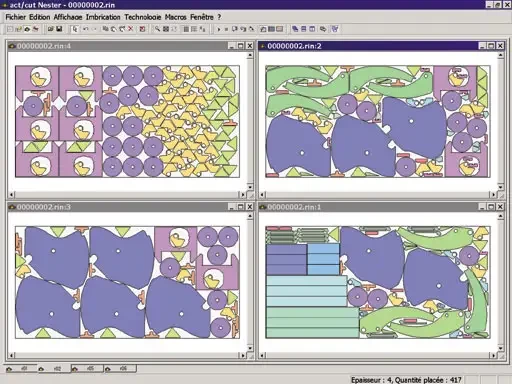Click the 'Epaisseur : 4, Quantité placée : 417' status text
The height and width of the screenshot is (384, 512).
(x=406, y=380)
